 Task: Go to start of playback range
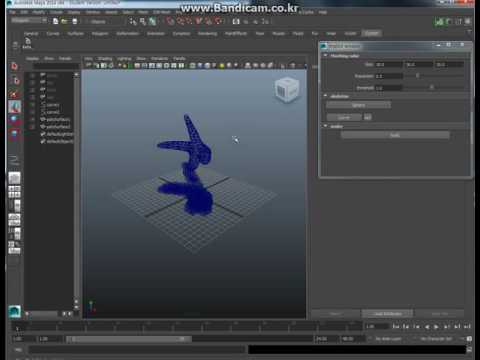point(396,327)
